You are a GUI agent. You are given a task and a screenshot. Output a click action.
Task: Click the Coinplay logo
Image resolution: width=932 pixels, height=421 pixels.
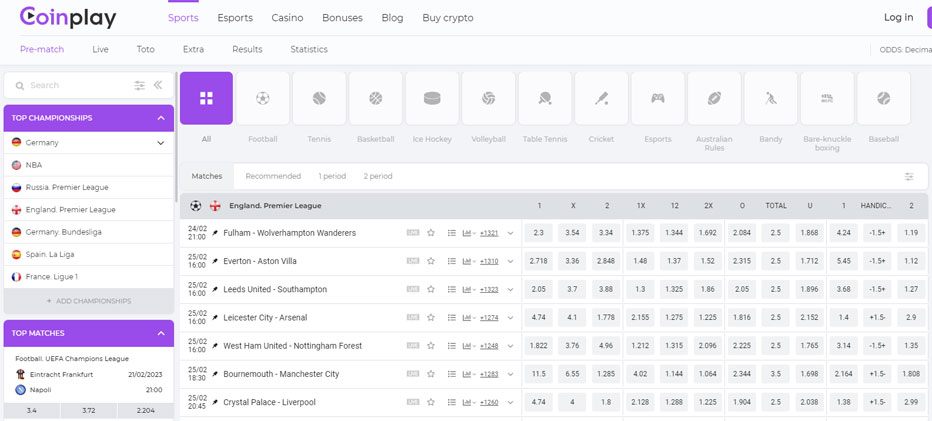click(68, 17)
